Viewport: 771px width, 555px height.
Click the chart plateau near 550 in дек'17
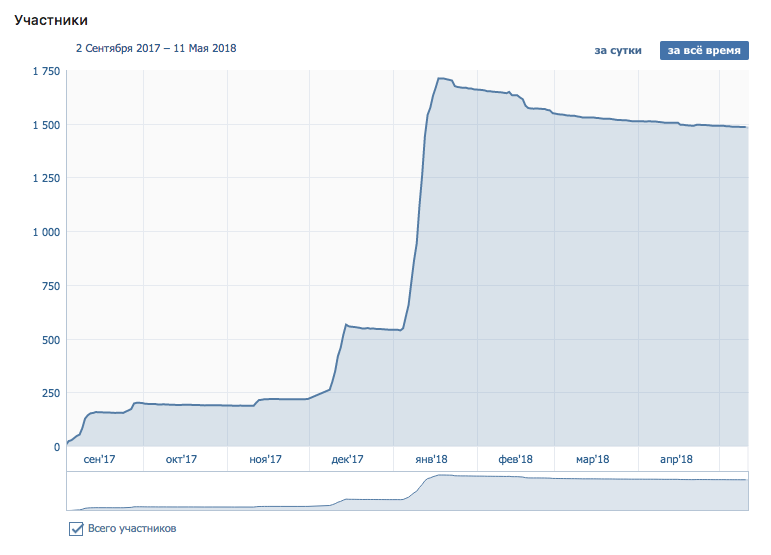(x=372, y=328)
